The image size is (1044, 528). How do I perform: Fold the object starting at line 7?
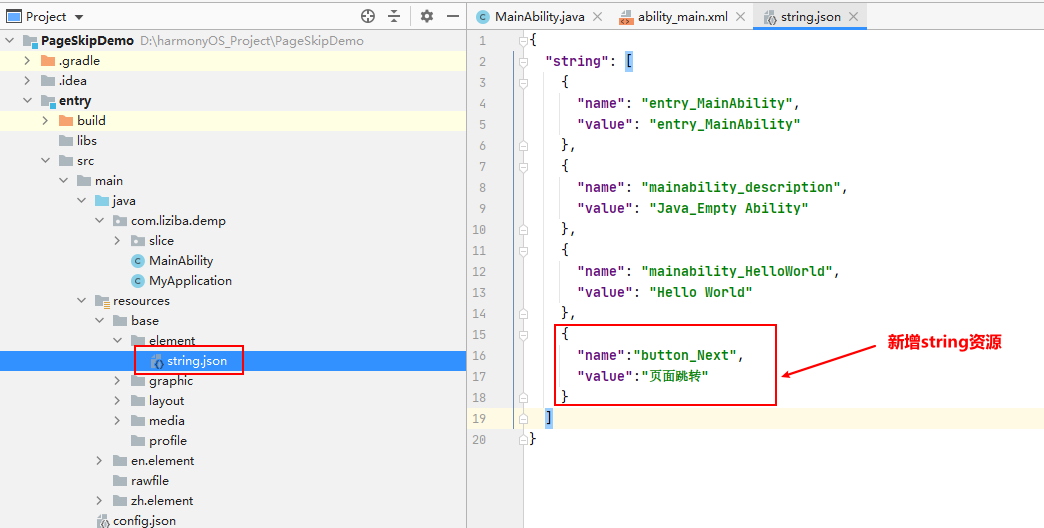[524, 167]
